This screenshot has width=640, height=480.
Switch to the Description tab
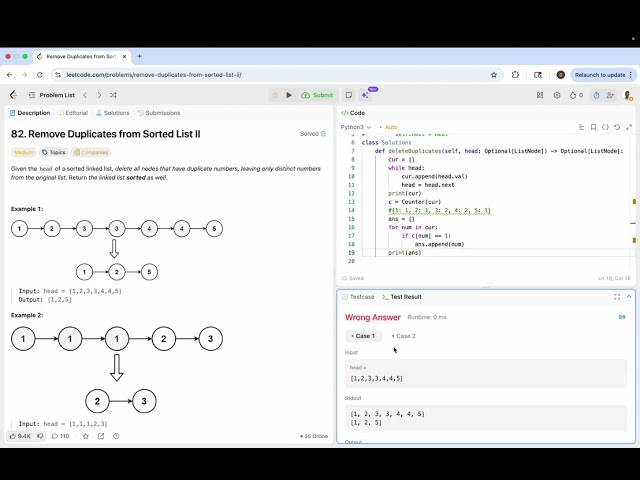30,113
